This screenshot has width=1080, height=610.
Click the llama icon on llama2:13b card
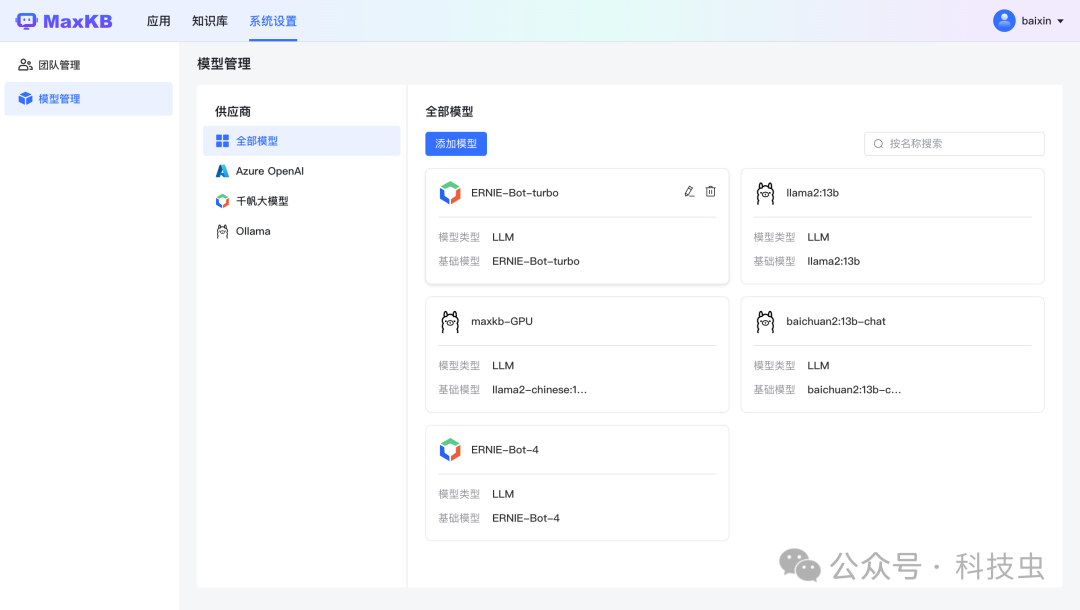[x=765, y=193]
